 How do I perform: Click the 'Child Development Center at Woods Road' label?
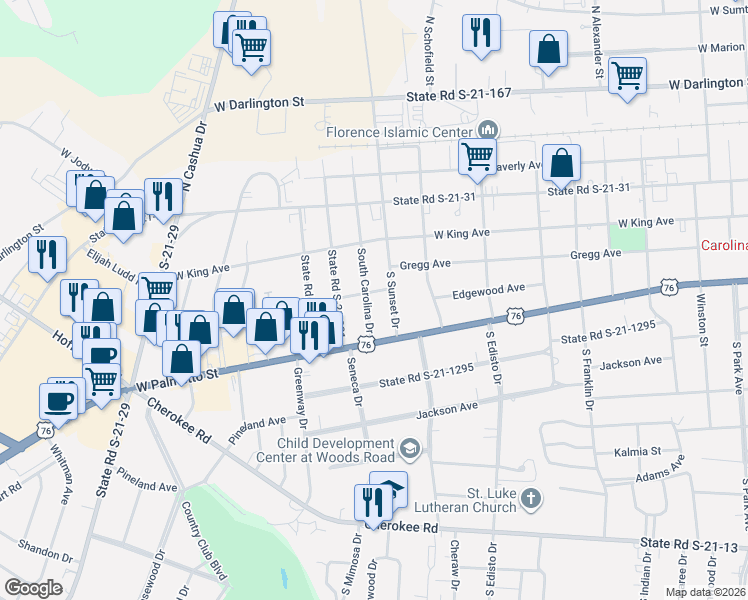point(326,450)
